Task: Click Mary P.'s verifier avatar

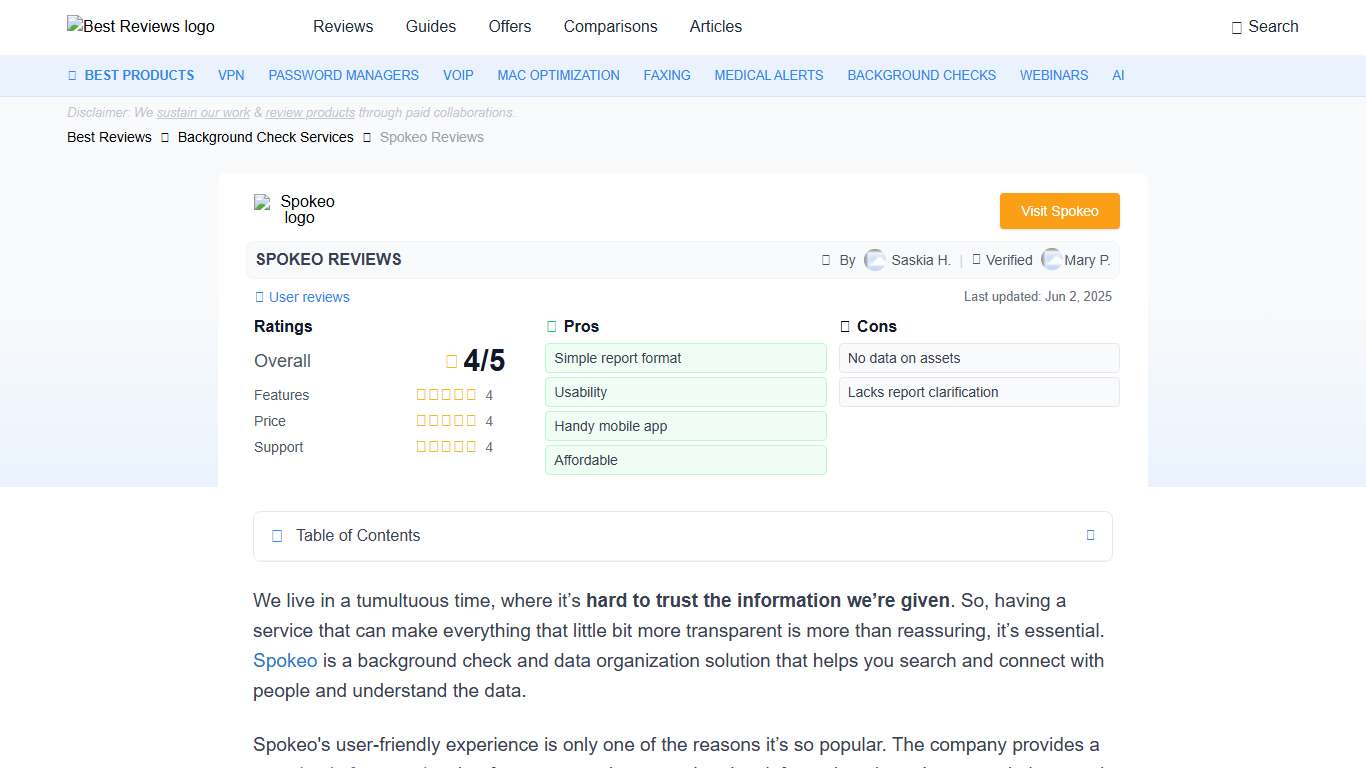Action: (x=1052, y=259)
